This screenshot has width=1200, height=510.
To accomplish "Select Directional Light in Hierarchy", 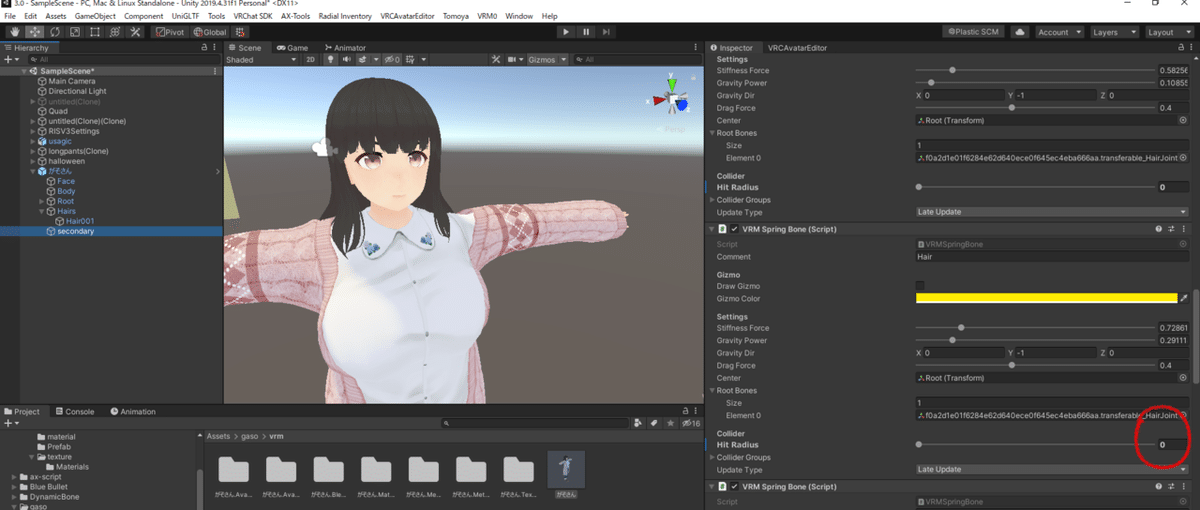I will (77, 91).
